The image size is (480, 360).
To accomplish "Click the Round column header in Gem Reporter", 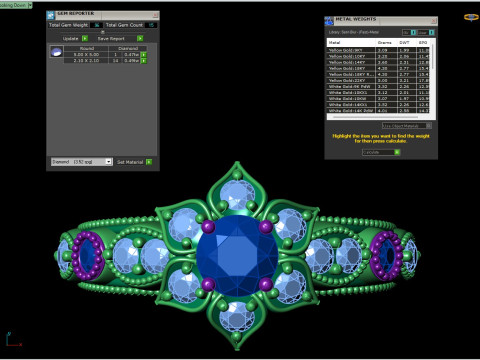I will pos(86,49).
